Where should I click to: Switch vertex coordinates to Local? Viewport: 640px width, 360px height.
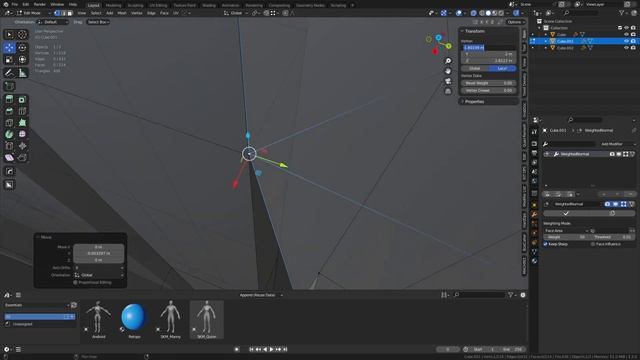pyautogui.click(x=502, y=69)
